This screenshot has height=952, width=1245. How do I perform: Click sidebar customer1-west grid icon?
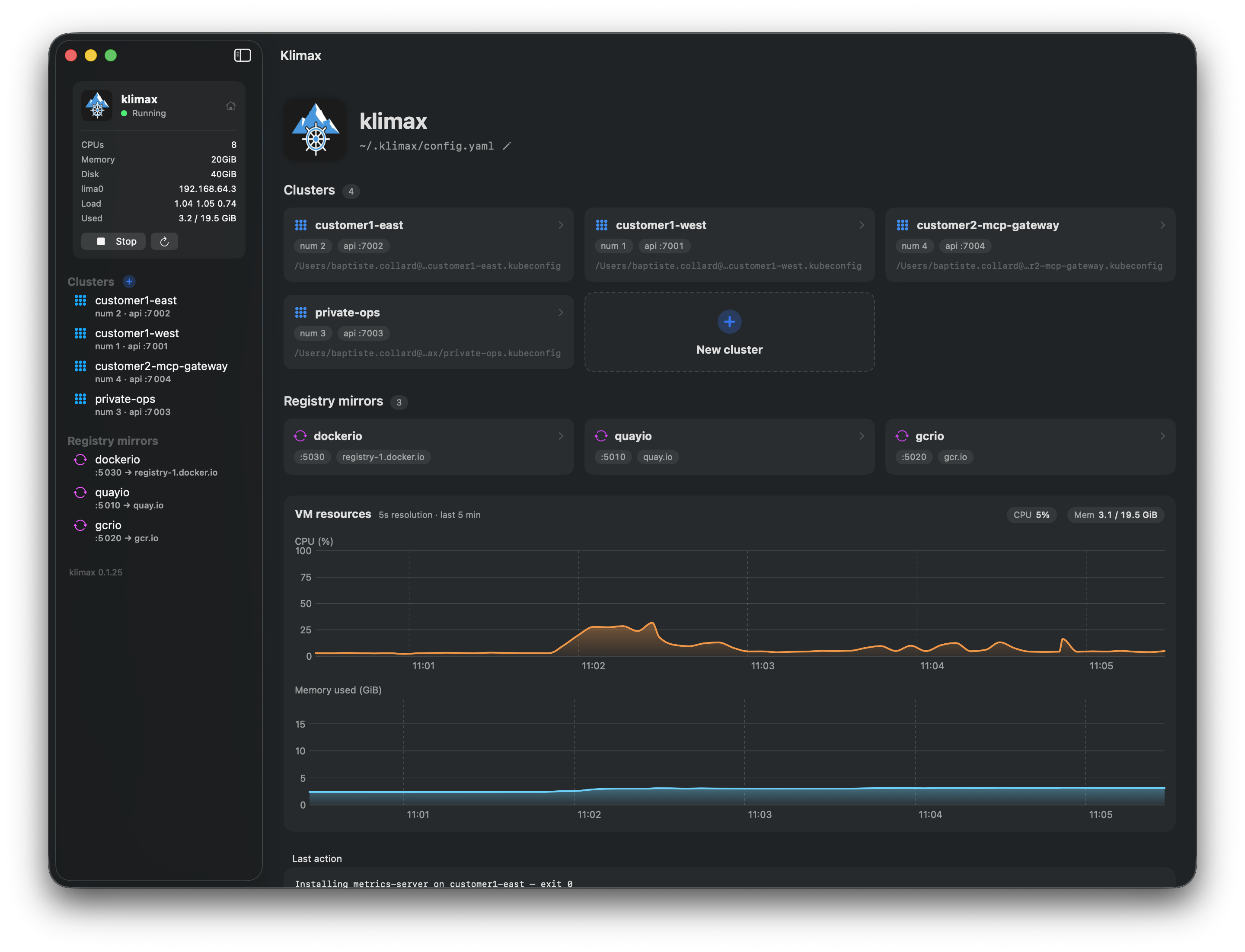80,333
